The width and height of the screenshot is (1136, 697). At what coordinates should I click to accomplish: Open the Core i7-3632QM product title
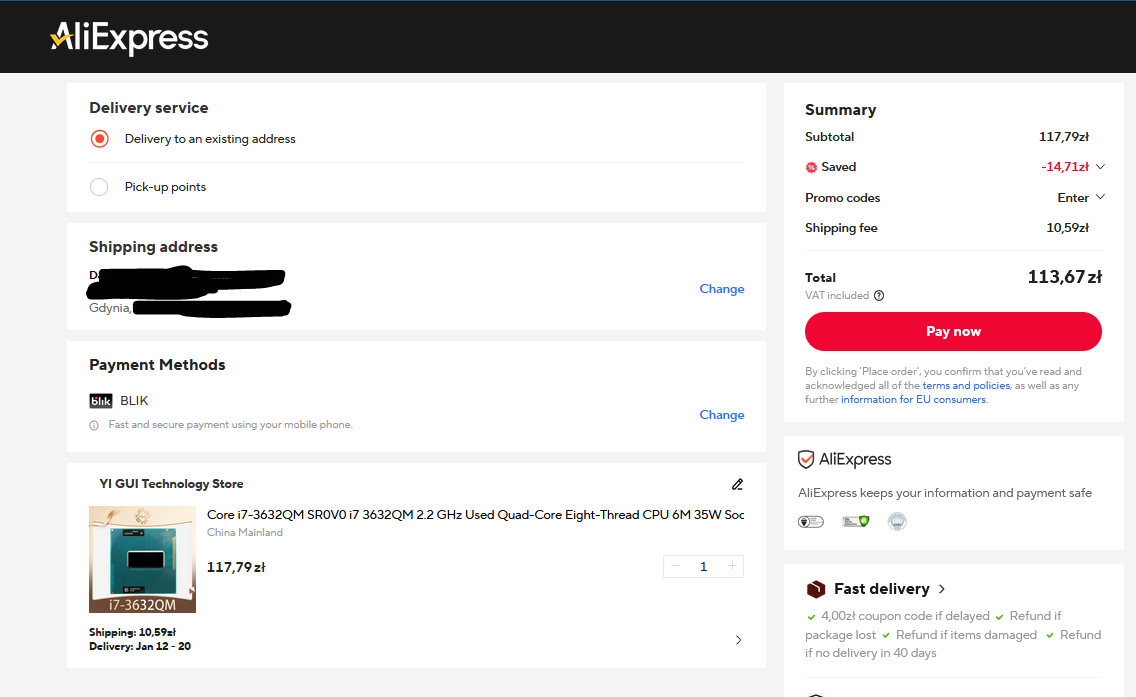tap(475, 514)
